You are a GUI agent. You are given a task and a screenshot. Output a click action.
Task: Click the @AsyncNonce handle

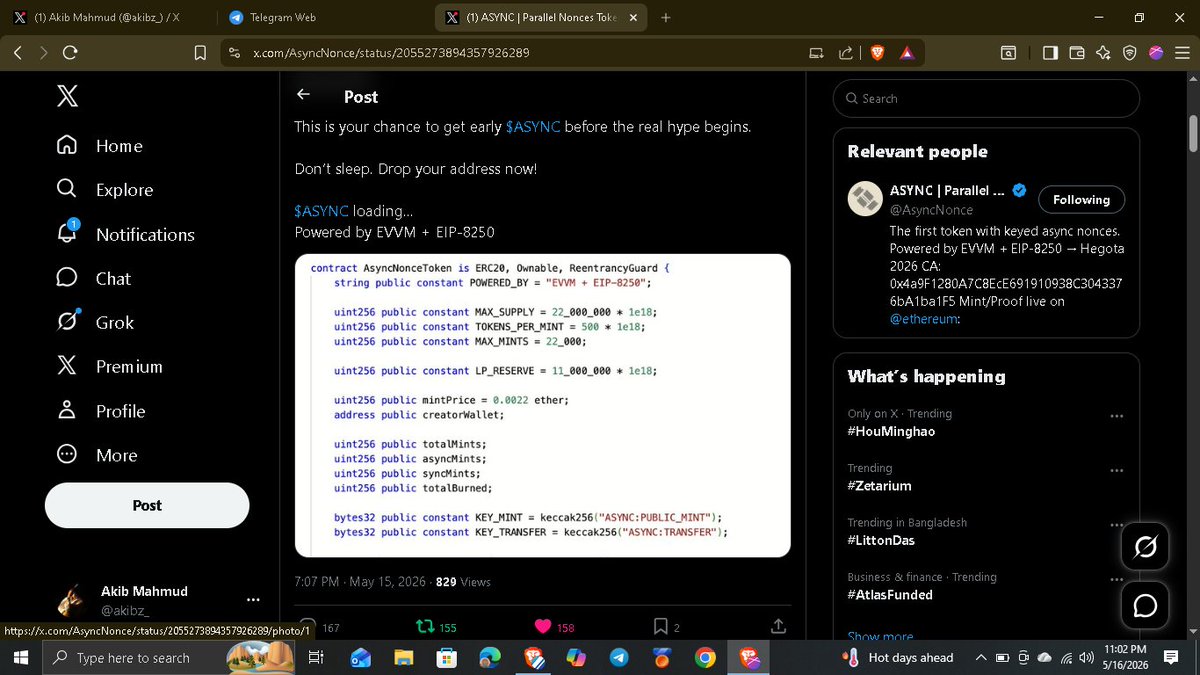(931, 210)
